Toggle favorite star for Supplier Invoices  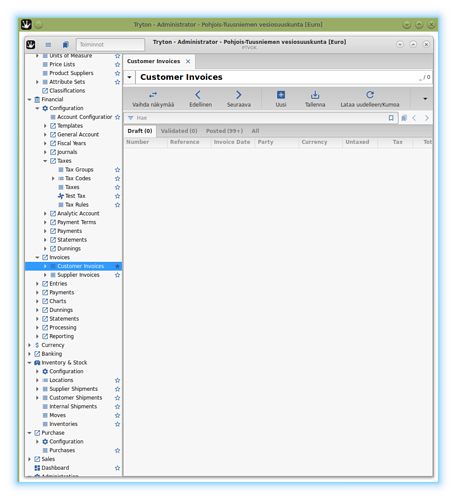117,275
